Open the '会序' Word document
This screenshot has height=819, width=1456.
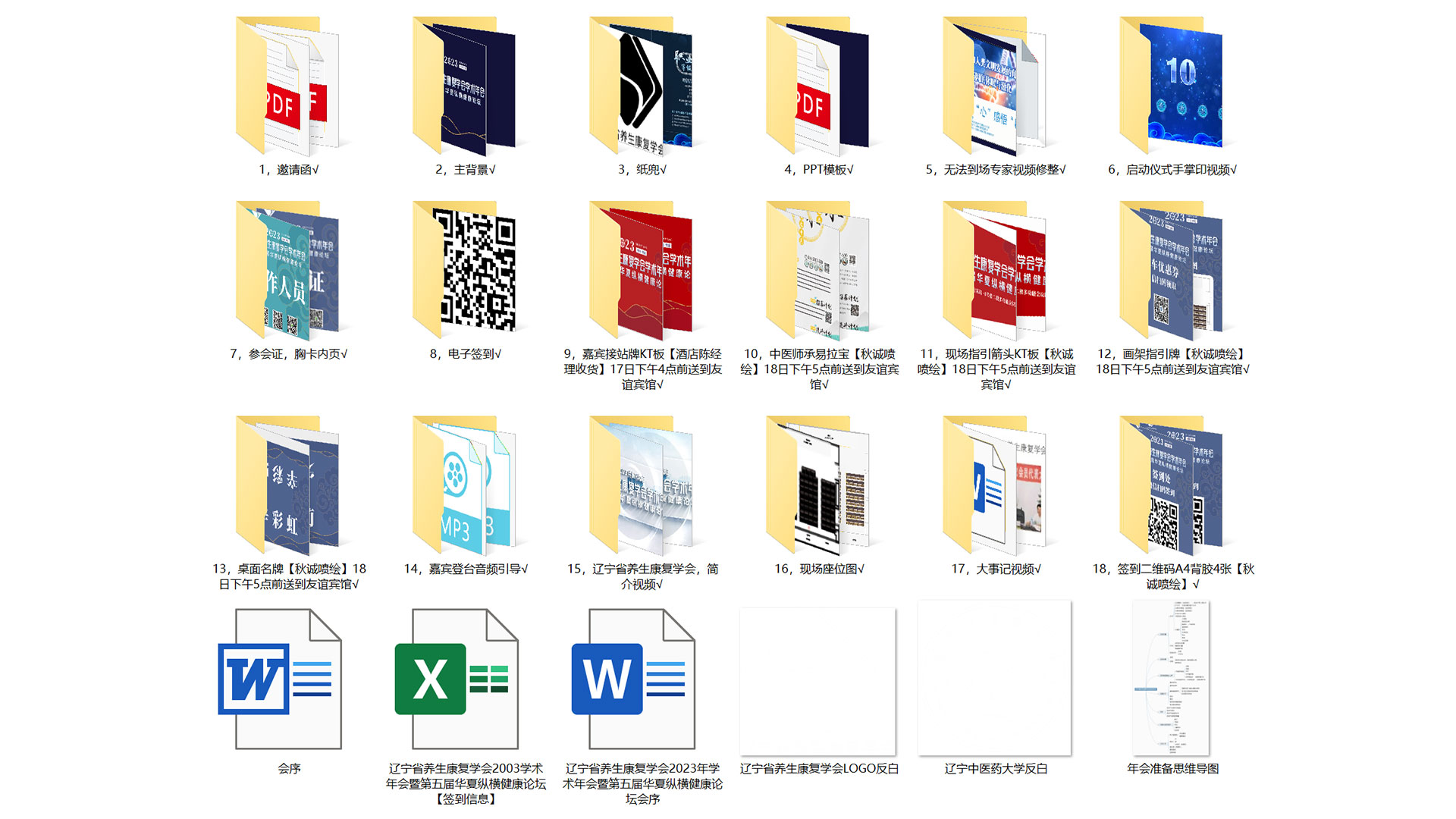click(x=288, y=679)
